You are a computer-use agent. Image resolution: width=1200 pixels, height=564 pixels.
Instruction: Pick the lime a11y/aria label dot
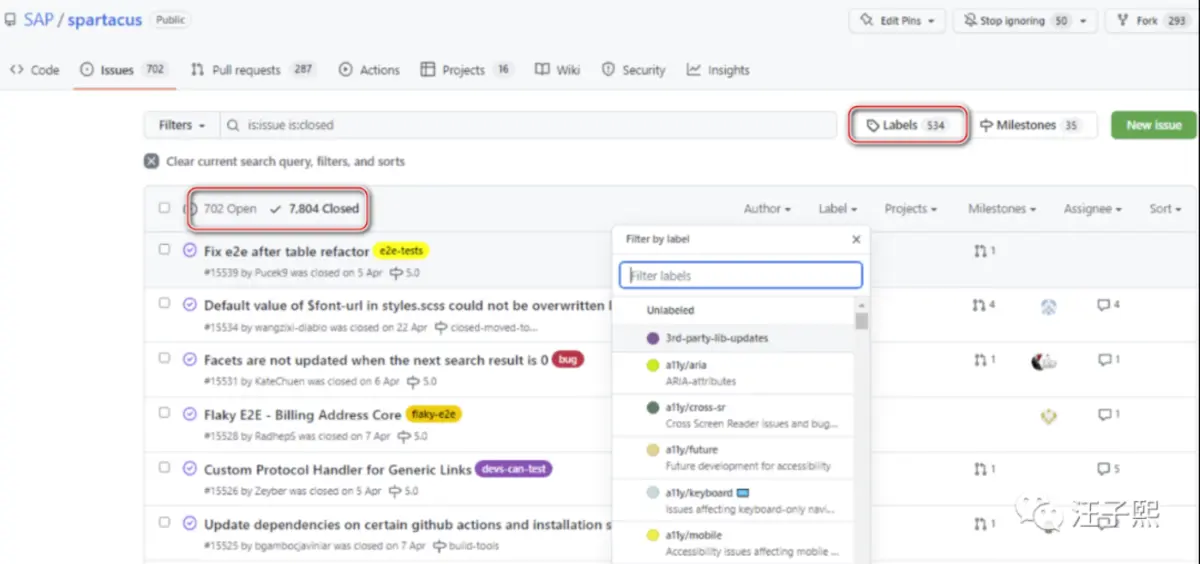point(653,366)
